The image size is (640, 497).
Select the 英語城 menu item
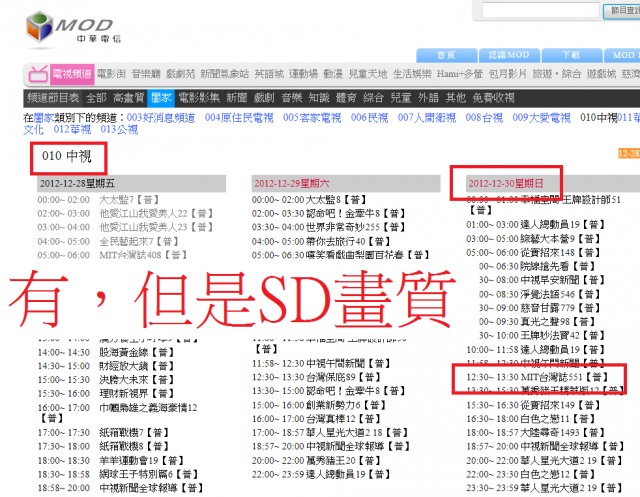coord(269,74)
